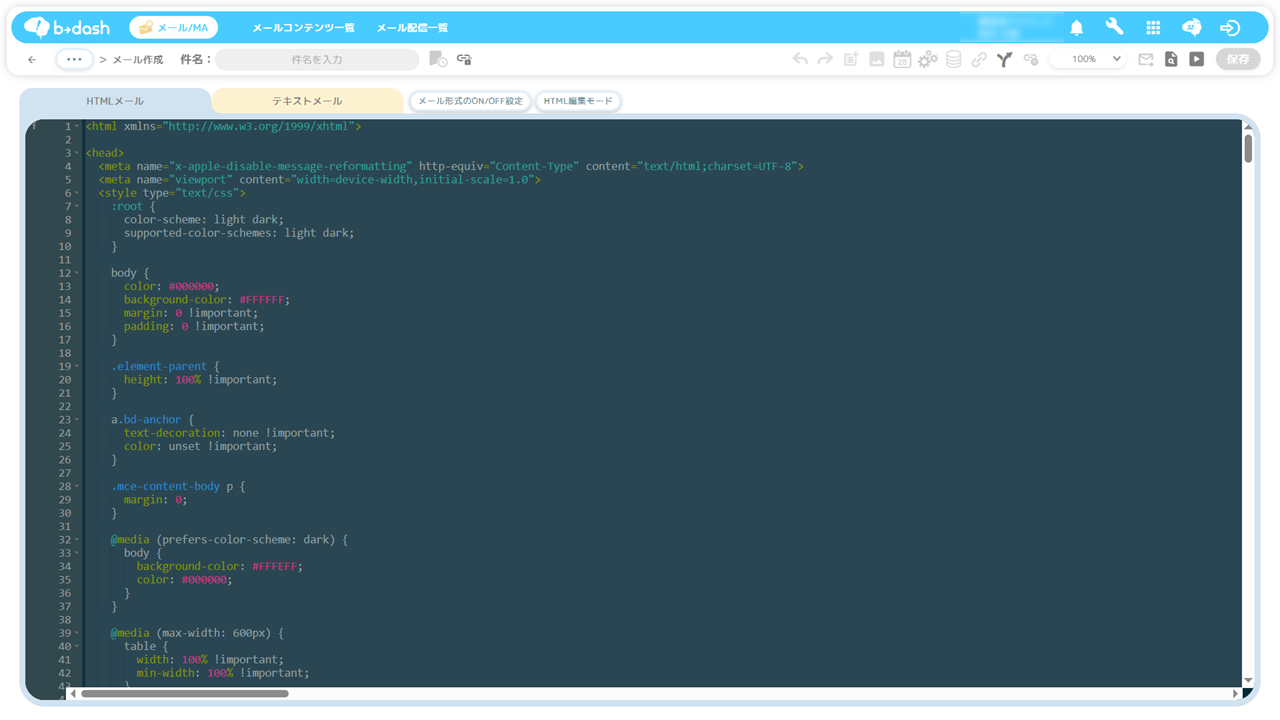Open the gears settings icon
This screenshot has height=720, width=1280.
[x=928, y=60]
